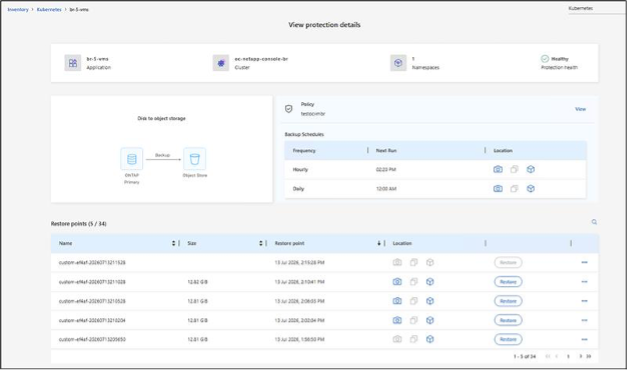Screen dimensions: 628x370
Task: Open the more actions menu for the 2:02:04 PM row
Action: click(584, 320)
